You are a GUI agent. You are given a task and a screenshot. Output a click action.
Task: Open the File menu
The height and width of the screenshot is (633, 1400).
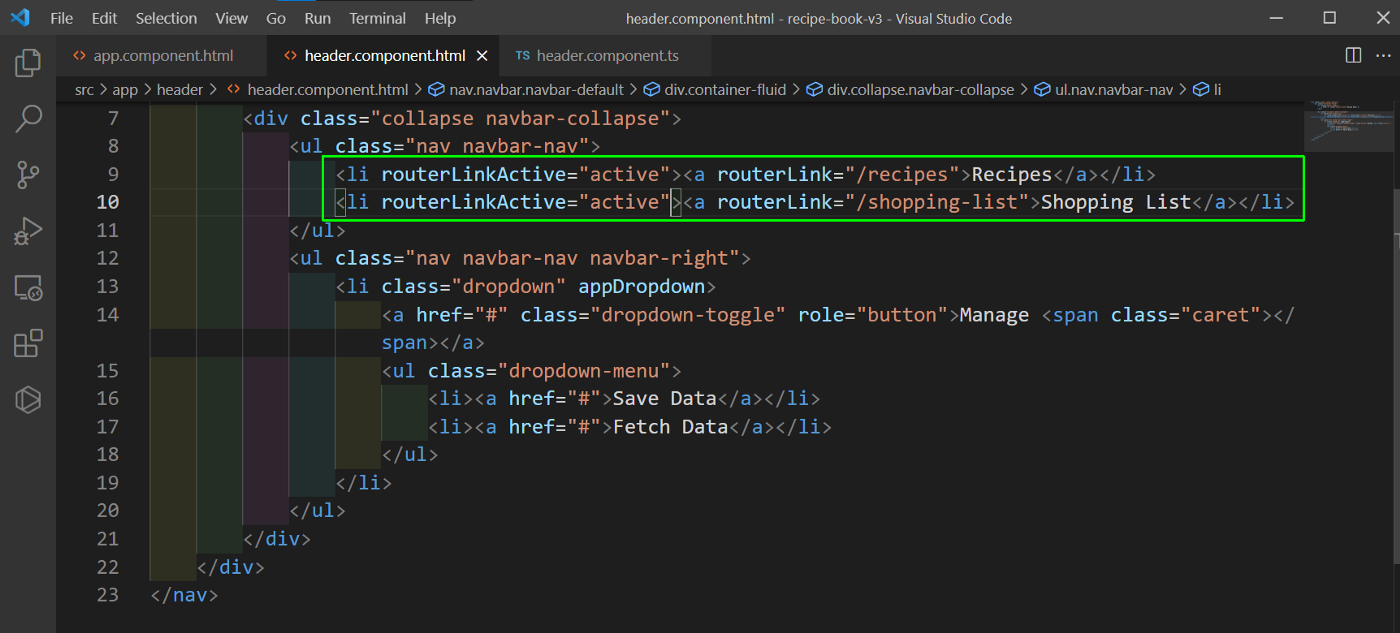click(x=61, y=18)
